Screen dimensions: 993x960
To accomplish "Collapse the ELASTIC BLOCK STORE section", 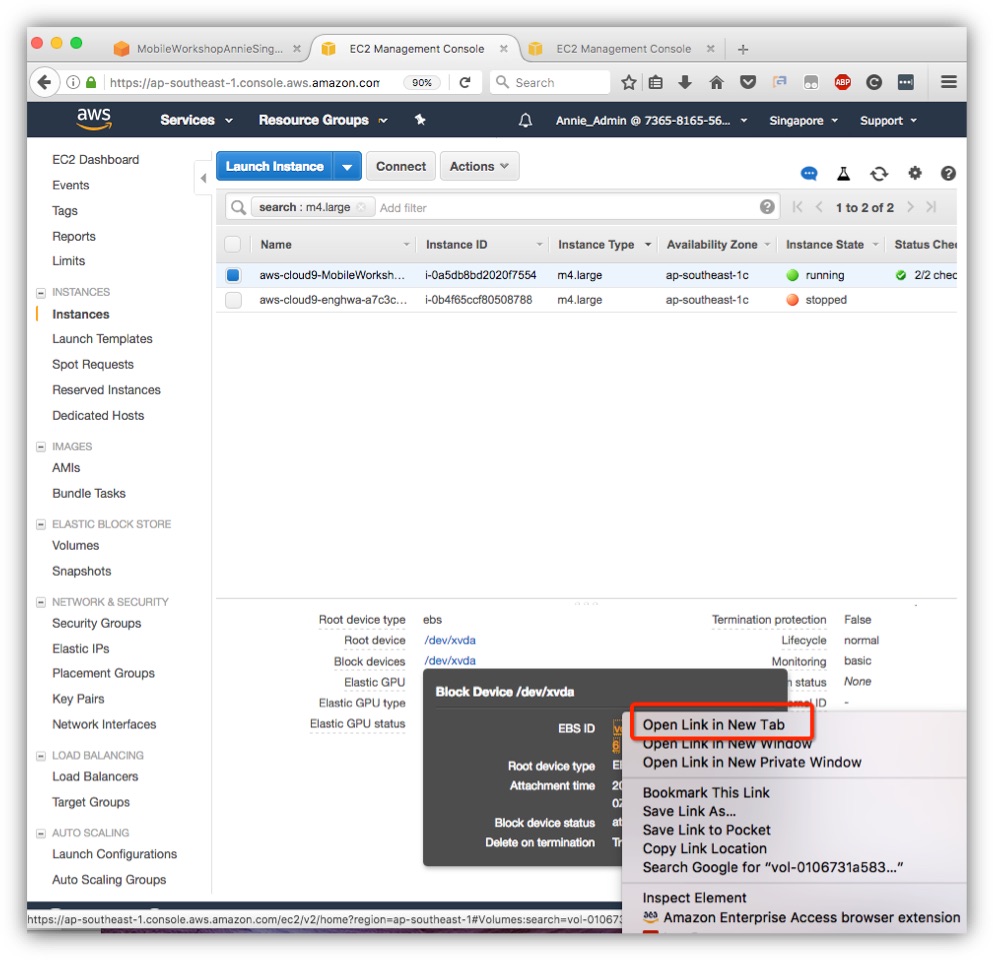I will tap(41, 524).
